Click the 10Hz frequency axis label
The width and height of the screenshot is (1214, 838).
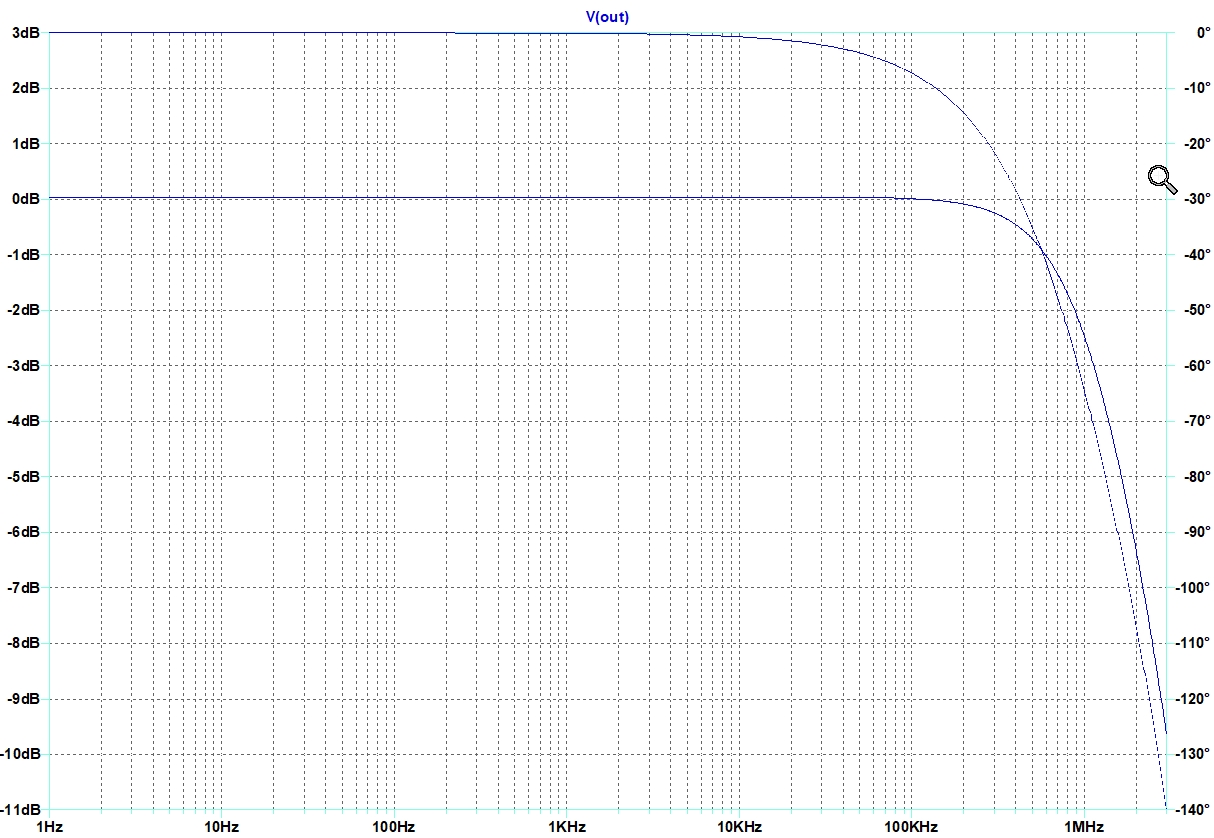click(221, 827)
